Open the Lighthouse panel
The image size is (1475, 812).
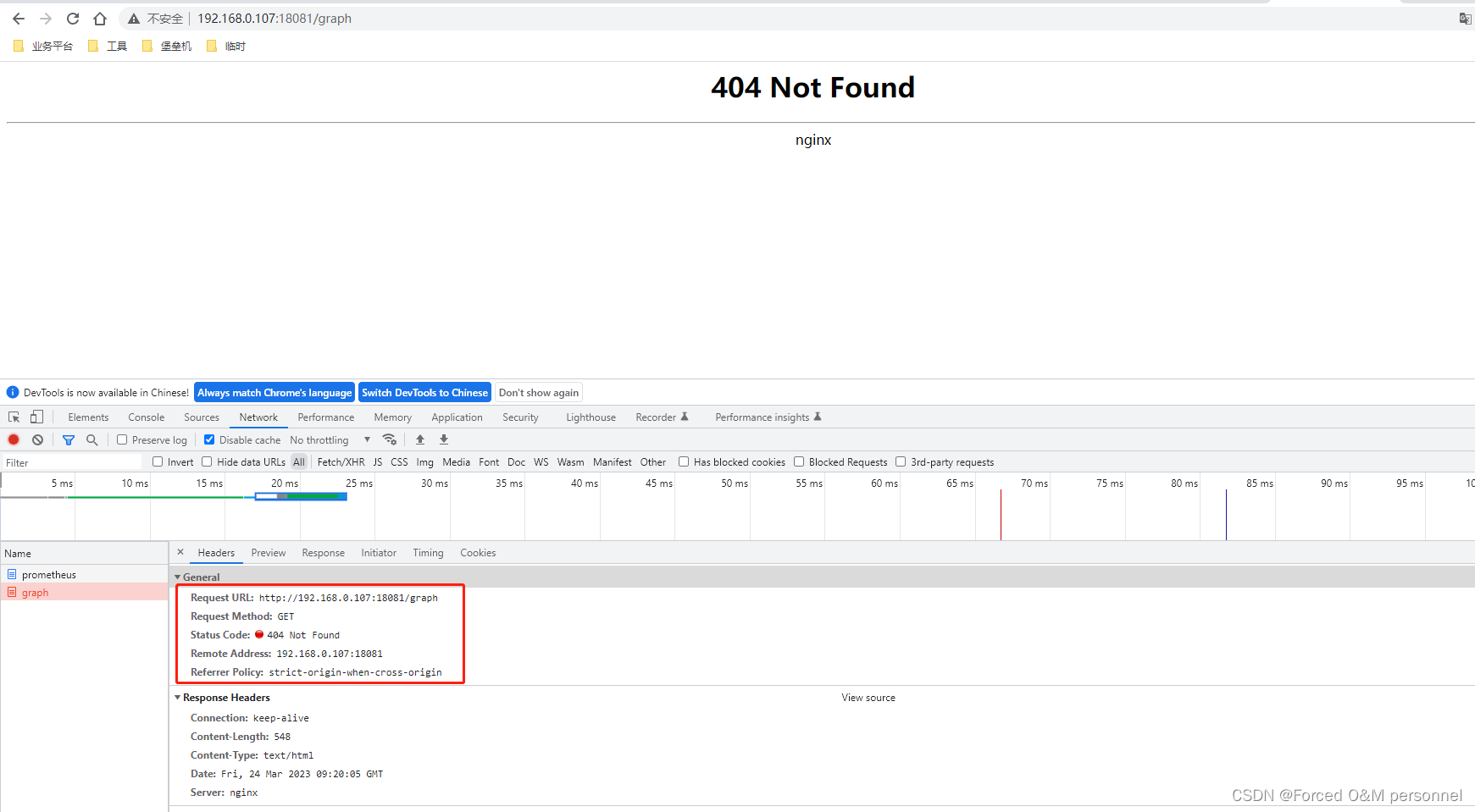click(x=591, y=417)
